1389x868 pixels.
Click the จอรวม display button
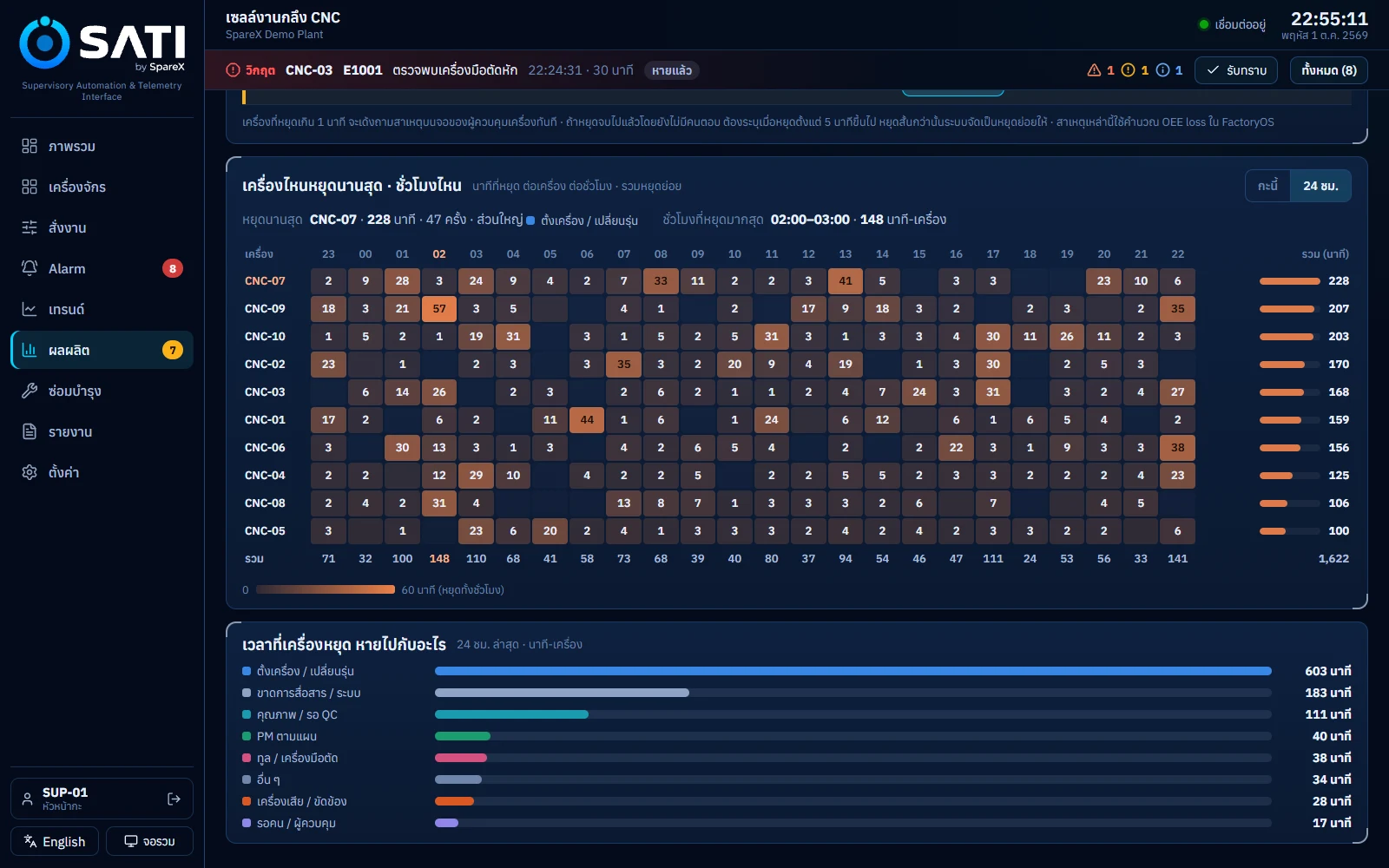coord(149,841)
